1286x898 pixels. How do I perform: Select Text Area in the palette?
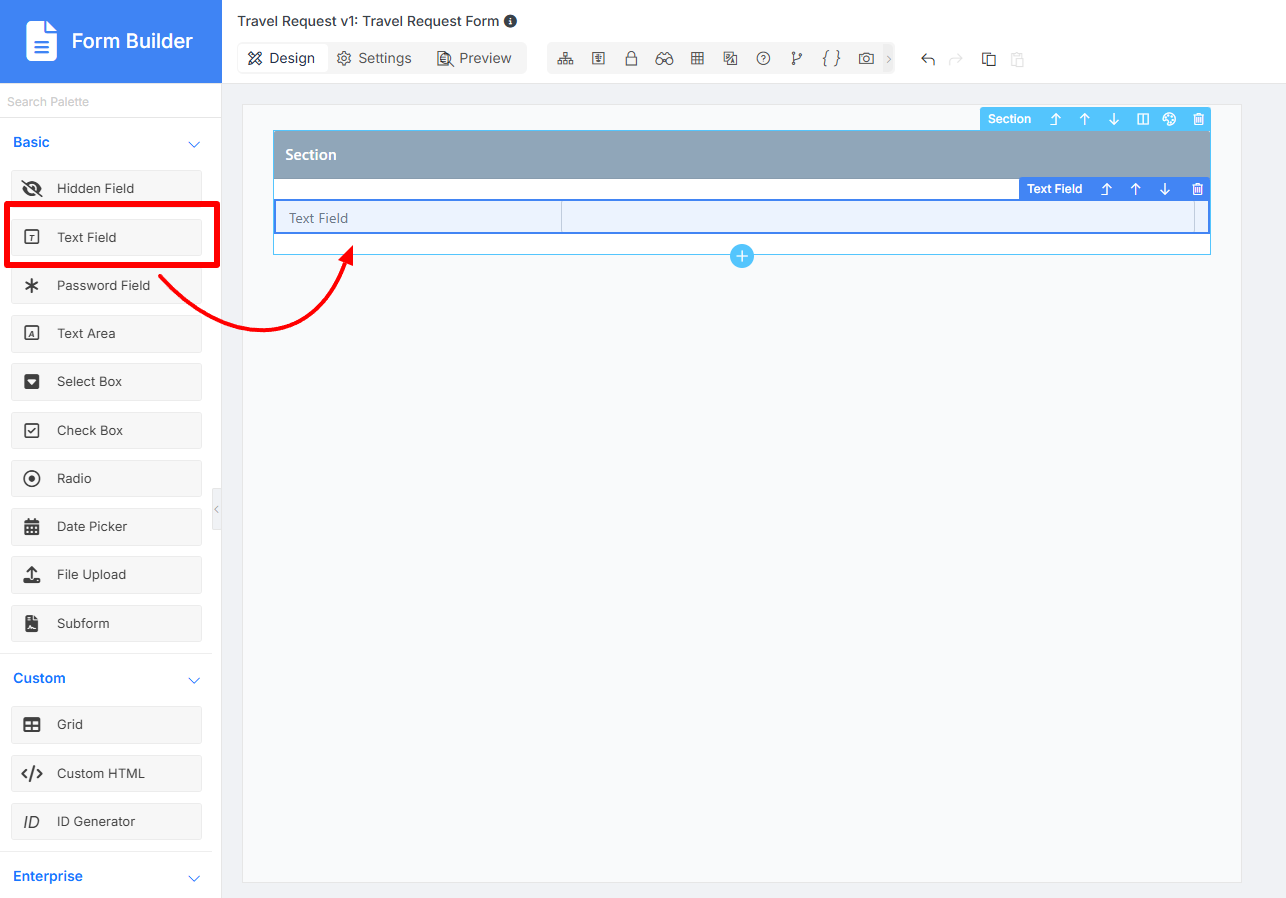(x=106, y=333)
